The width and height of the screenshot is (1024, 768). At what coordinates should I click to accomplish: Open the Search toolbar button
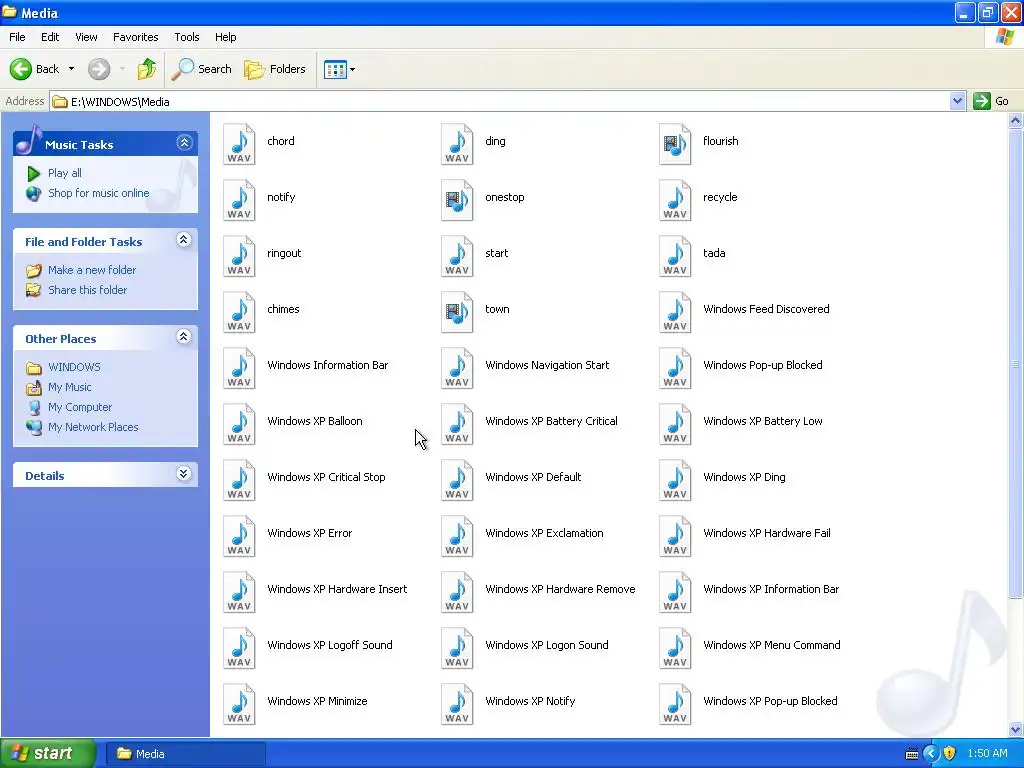tap(201, 69)
